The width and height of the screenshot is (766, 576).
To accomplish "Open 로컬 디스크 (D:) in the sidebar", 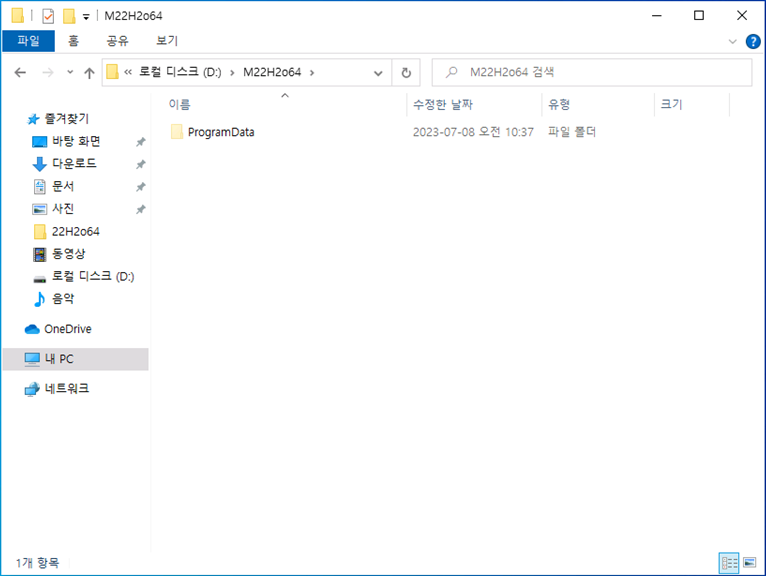I will 93,276.
